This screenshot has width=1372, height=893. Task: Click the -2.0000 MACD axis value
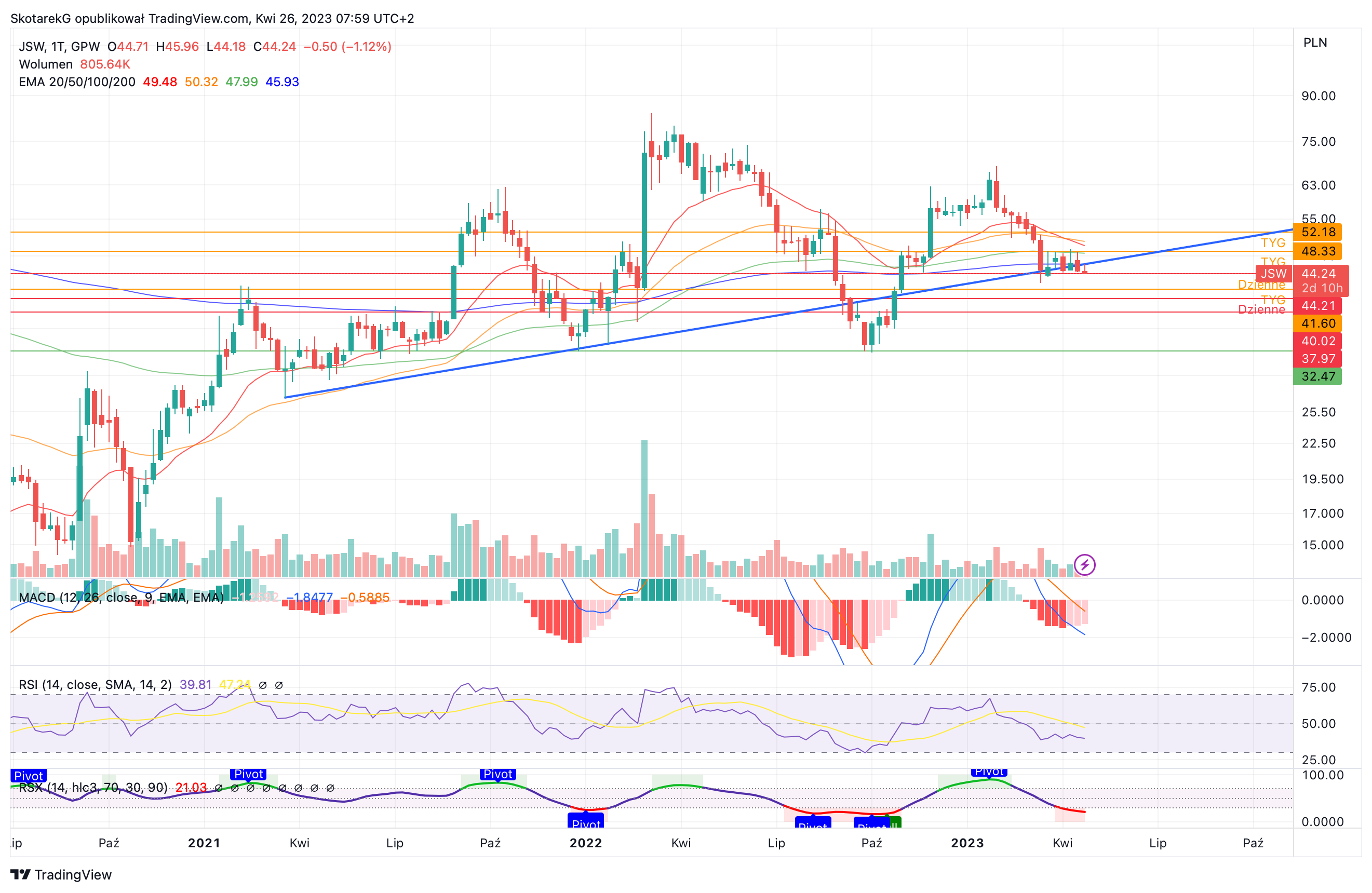1326,637
